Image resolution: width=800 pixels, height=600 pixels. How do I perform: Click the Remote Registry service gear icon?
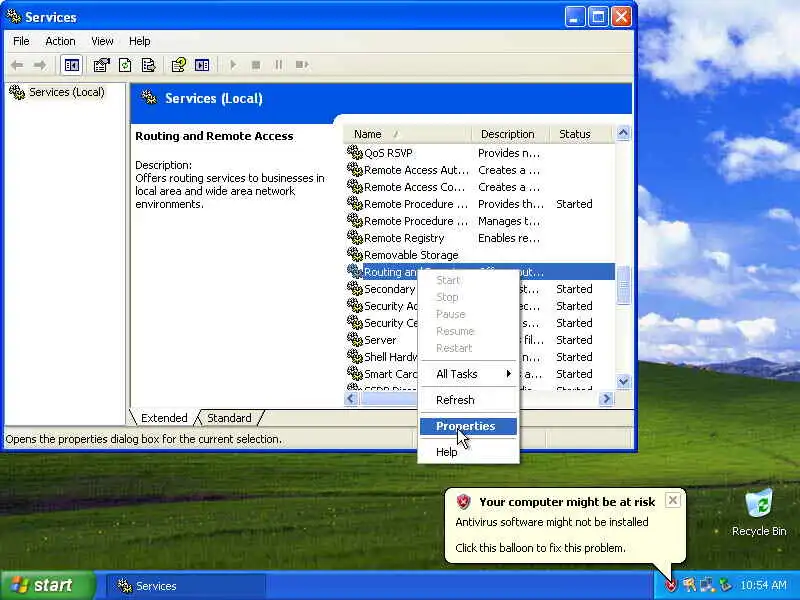pos(355,238)
